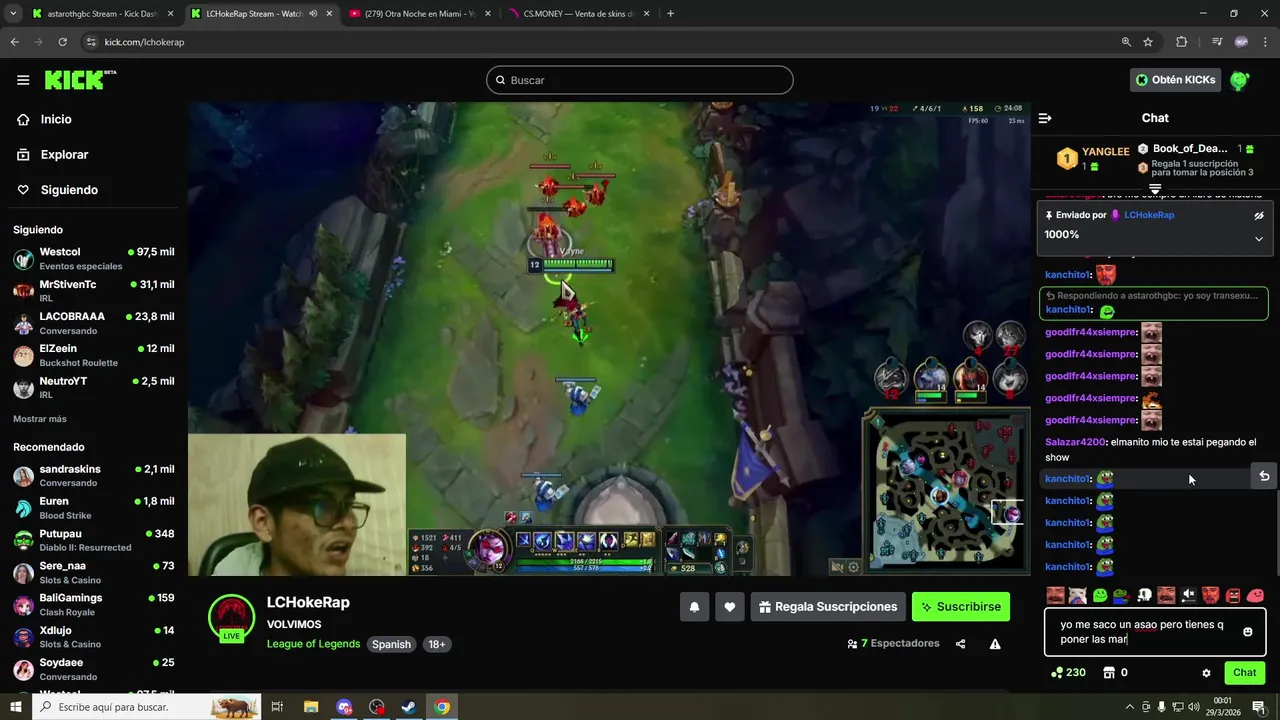Collapse the chat panel with arrow icon
Screen dimensions: 1280x720
click(x=1045, y=118)
